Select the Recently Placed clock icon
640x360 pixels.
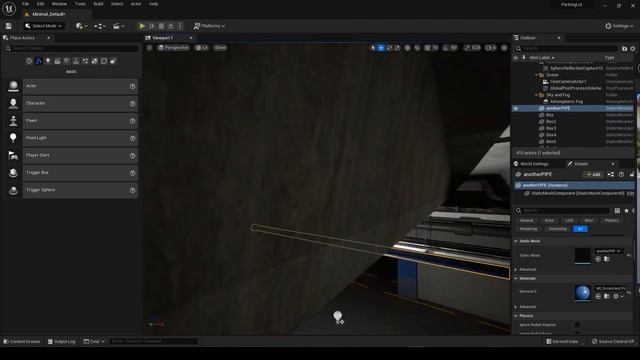point(29,61)
